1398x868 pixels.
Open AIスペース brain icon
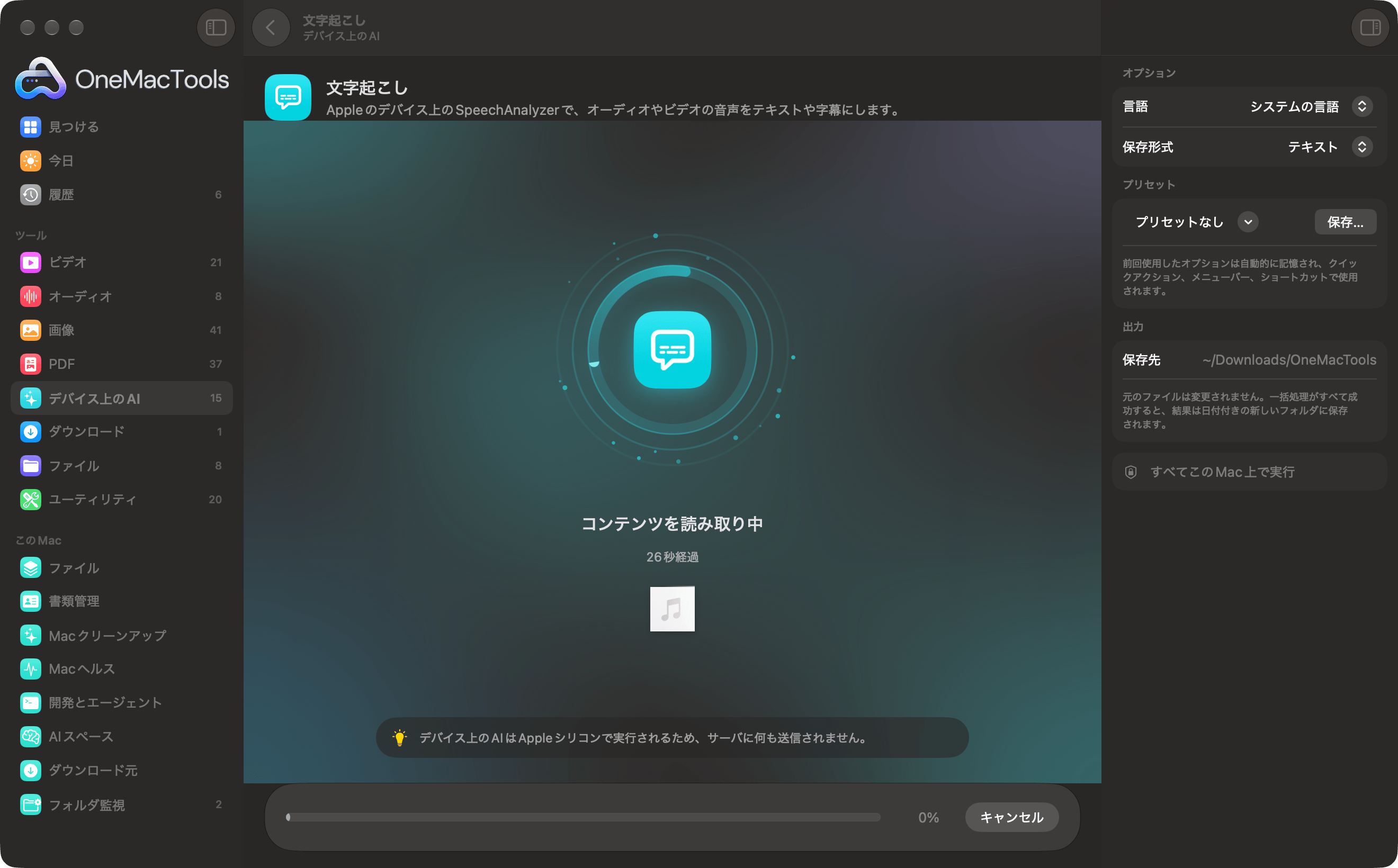click(x=30, y=737)
